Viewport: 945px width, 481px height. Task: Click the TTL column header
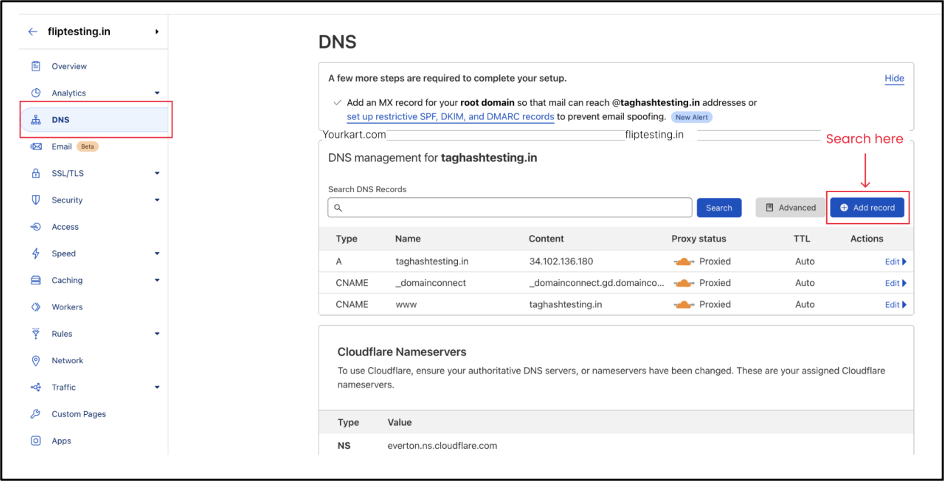pos(802,239)
